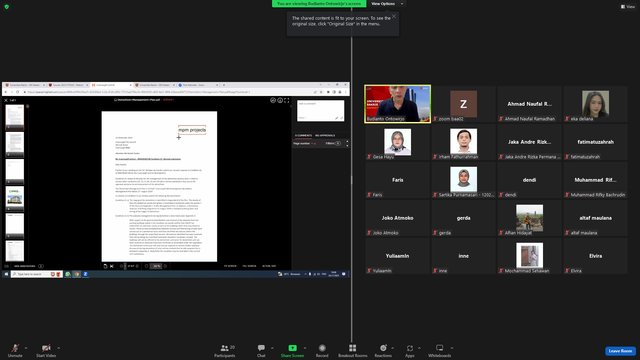Open Whiteboards

440,350
